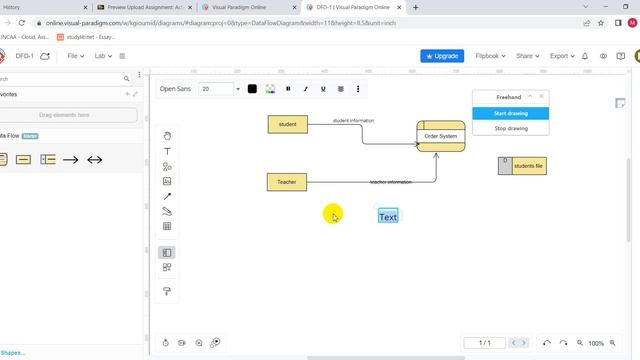Open the shape panel three-dot options
Viewport: 640px width, 360px height.
[139, 75]
